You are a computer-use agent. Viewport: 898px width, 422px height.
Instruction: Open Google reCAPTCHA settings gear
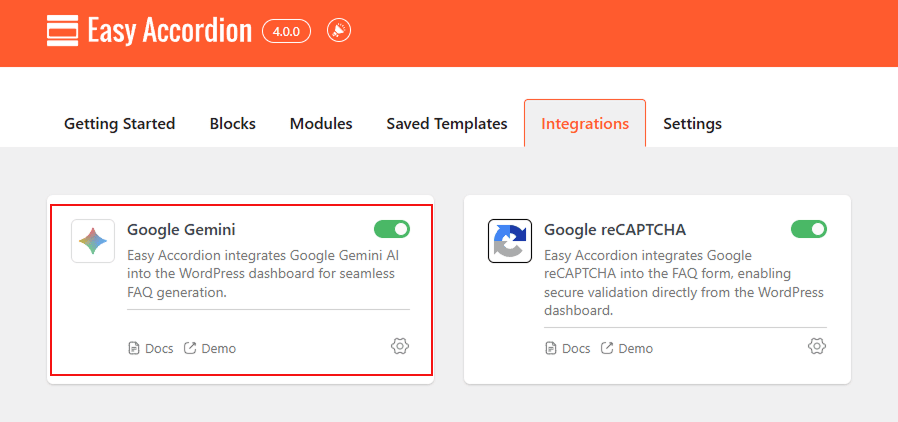(817, 346)
